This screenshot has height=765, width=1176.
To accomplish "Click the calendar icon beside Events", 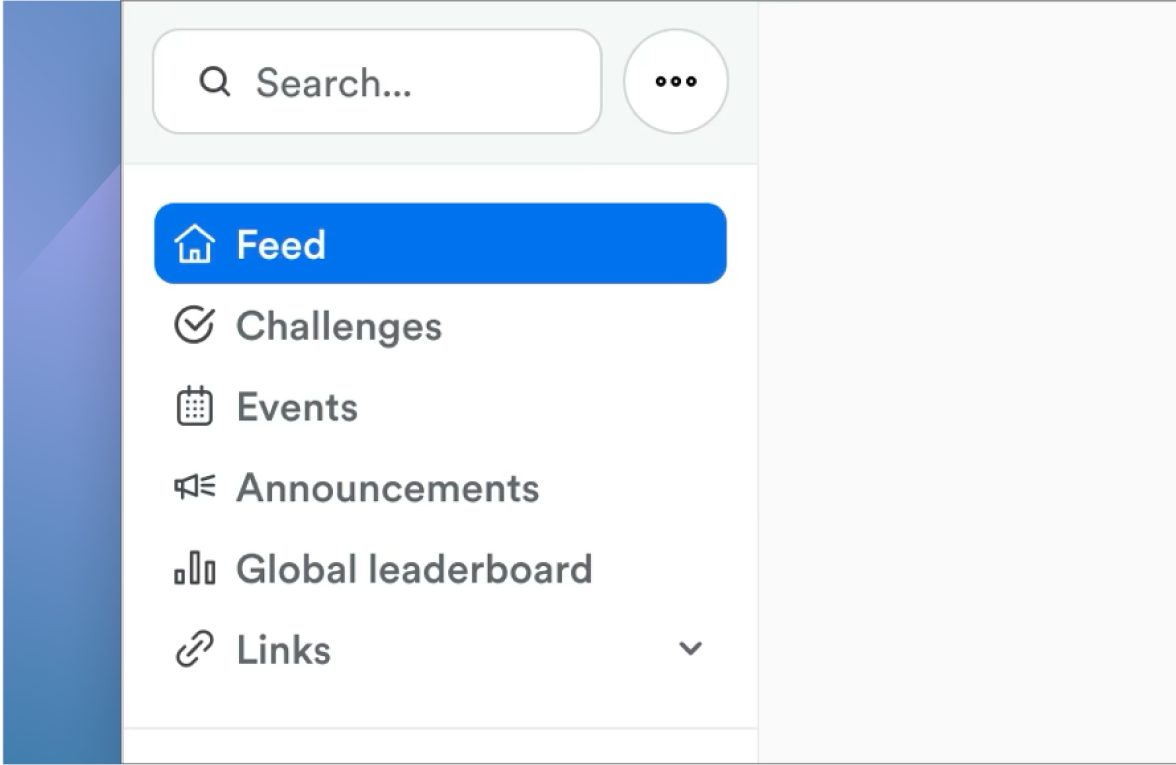I will [x=194, y=406].
